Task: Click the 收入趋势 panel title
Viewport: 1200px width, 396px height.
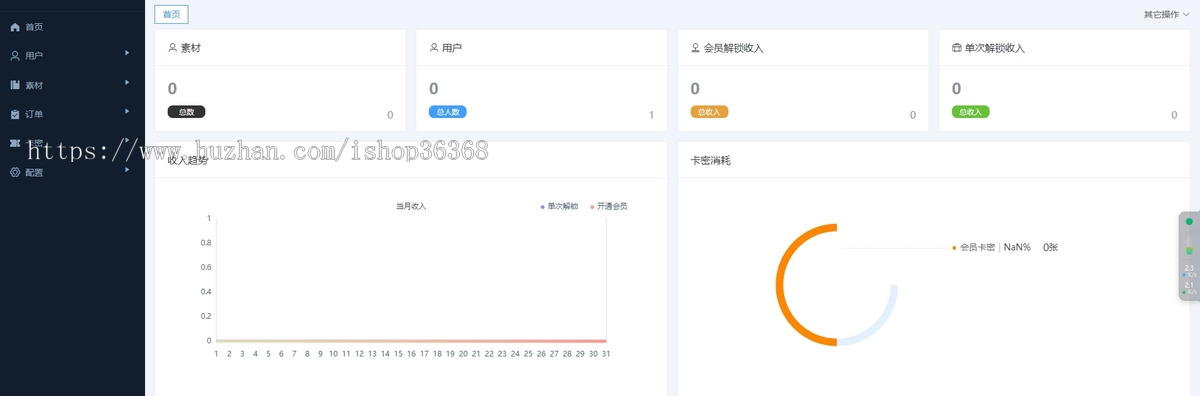Action: [x=188, y=160]
